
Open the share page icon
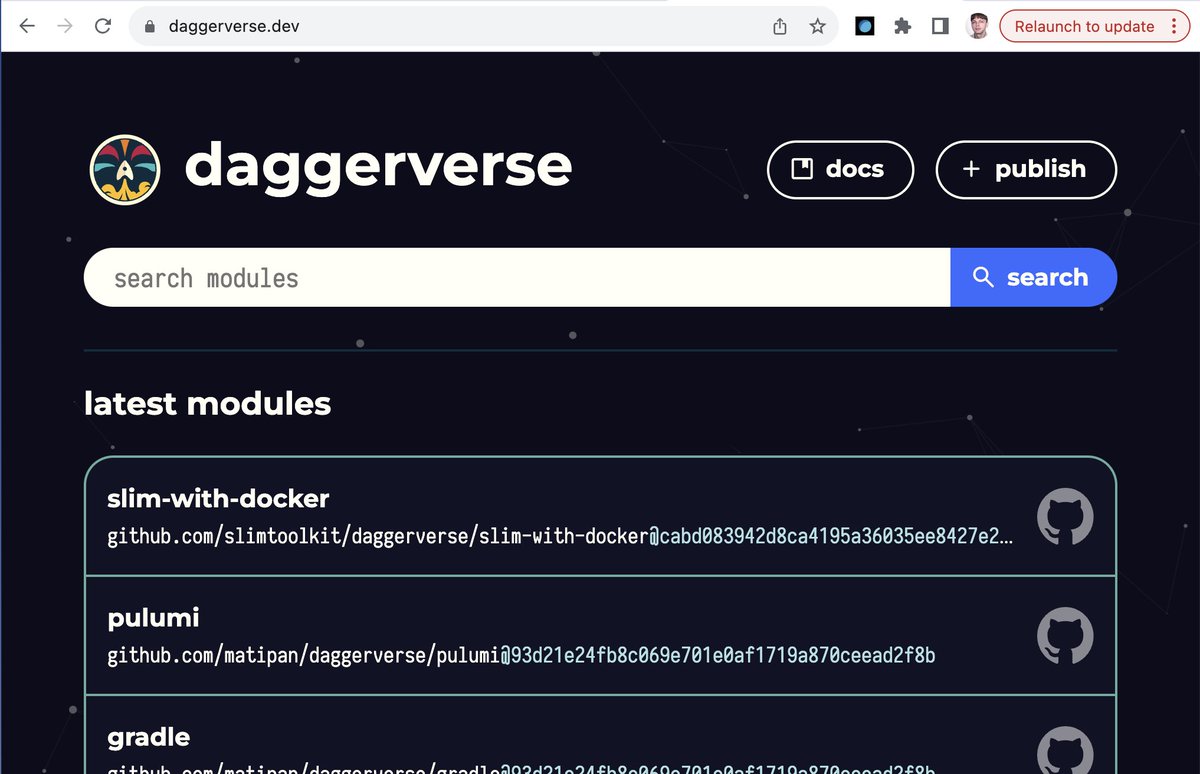pos(780,27)
